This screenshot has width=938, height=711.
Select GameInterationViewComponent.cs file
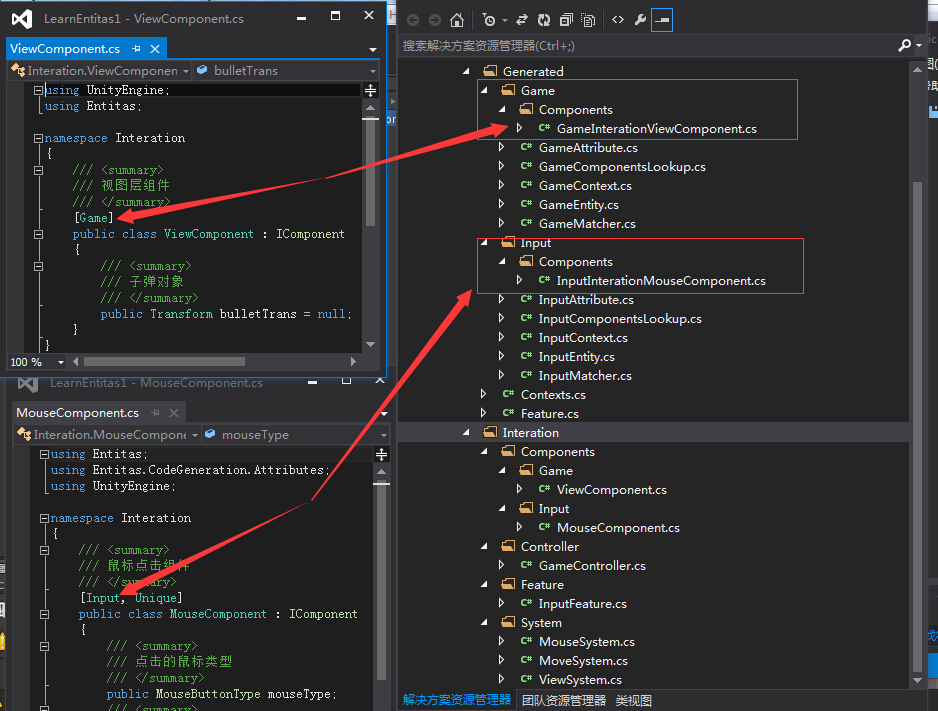pyautogui.click(x=656, y=129)
